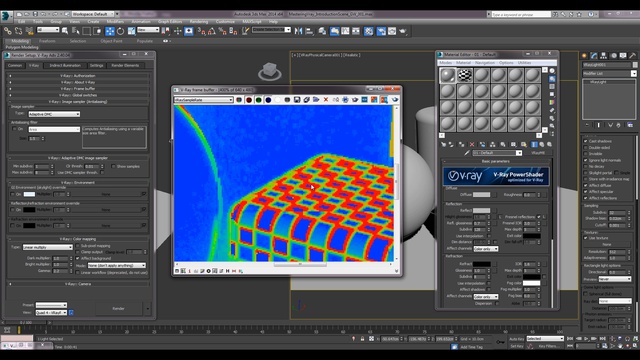Save image icon in V-Ray frame buffer
Viewport: 640px width, 360px height.
(297, 100)
